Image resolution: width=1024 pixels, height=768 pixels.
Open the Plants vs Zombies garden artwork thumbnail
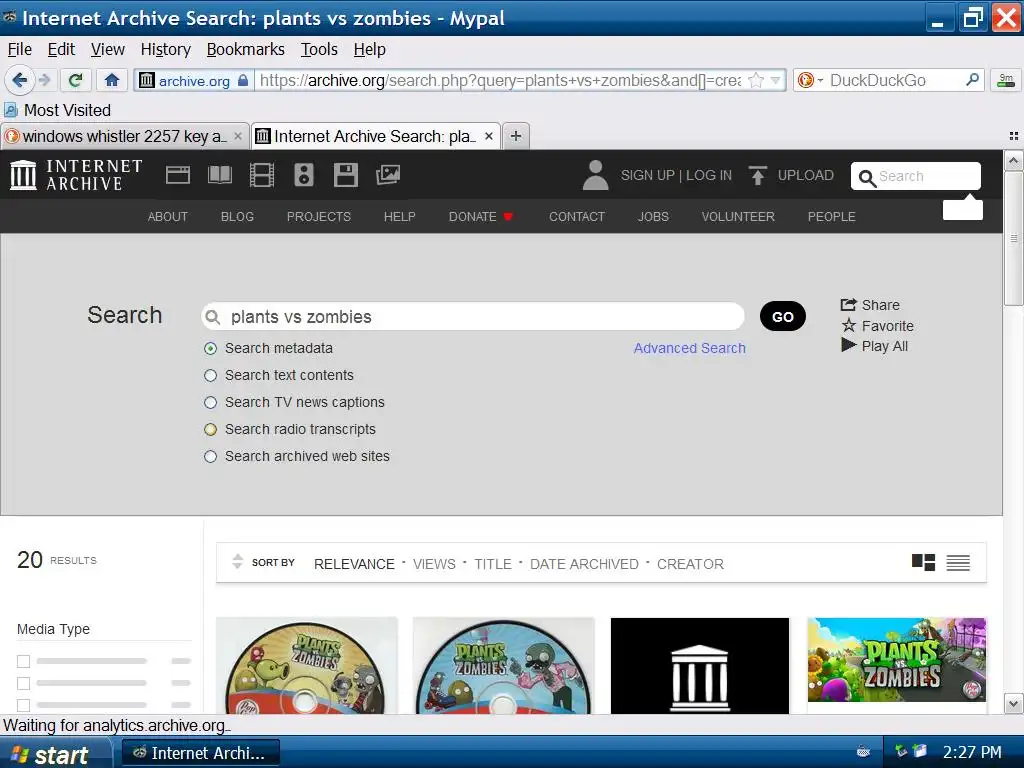point(897,660)
